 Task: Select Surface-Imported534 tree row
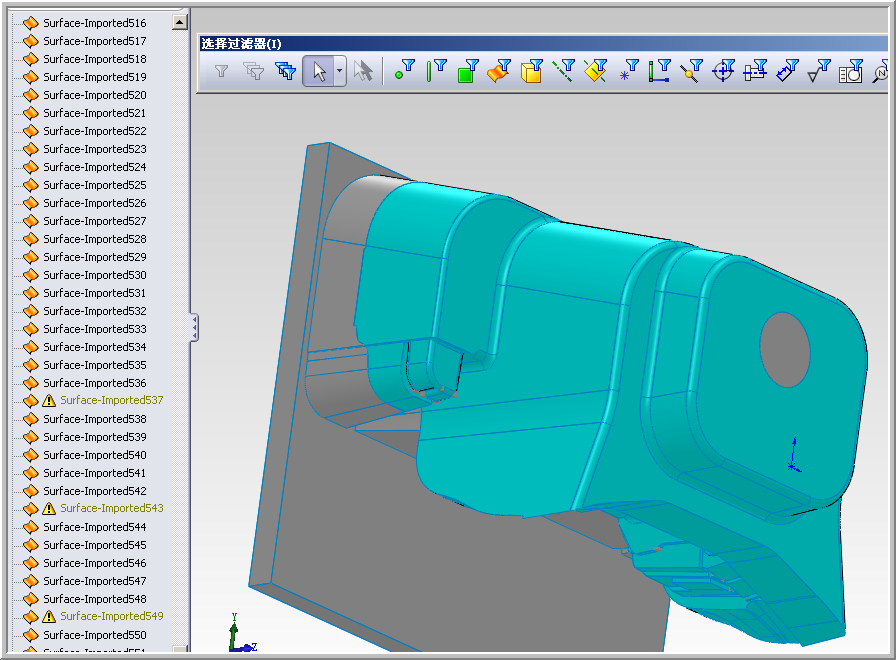pos(95,347)
